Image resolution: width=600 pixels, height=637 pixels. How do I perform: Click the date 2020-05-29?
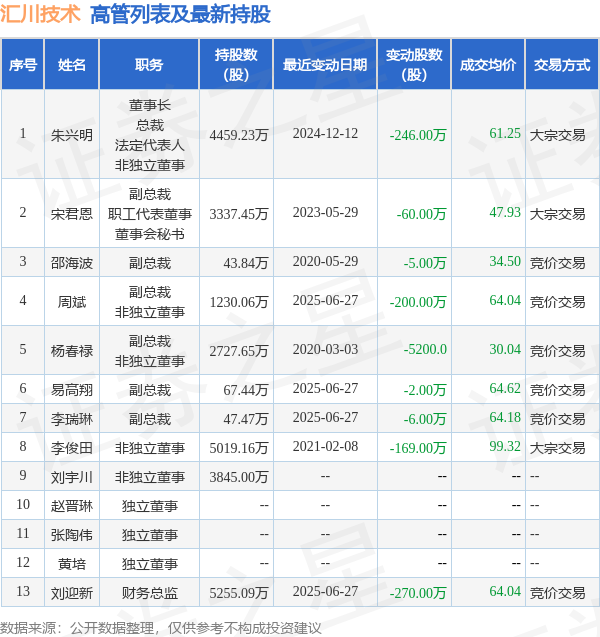click(x=325, y=261)
